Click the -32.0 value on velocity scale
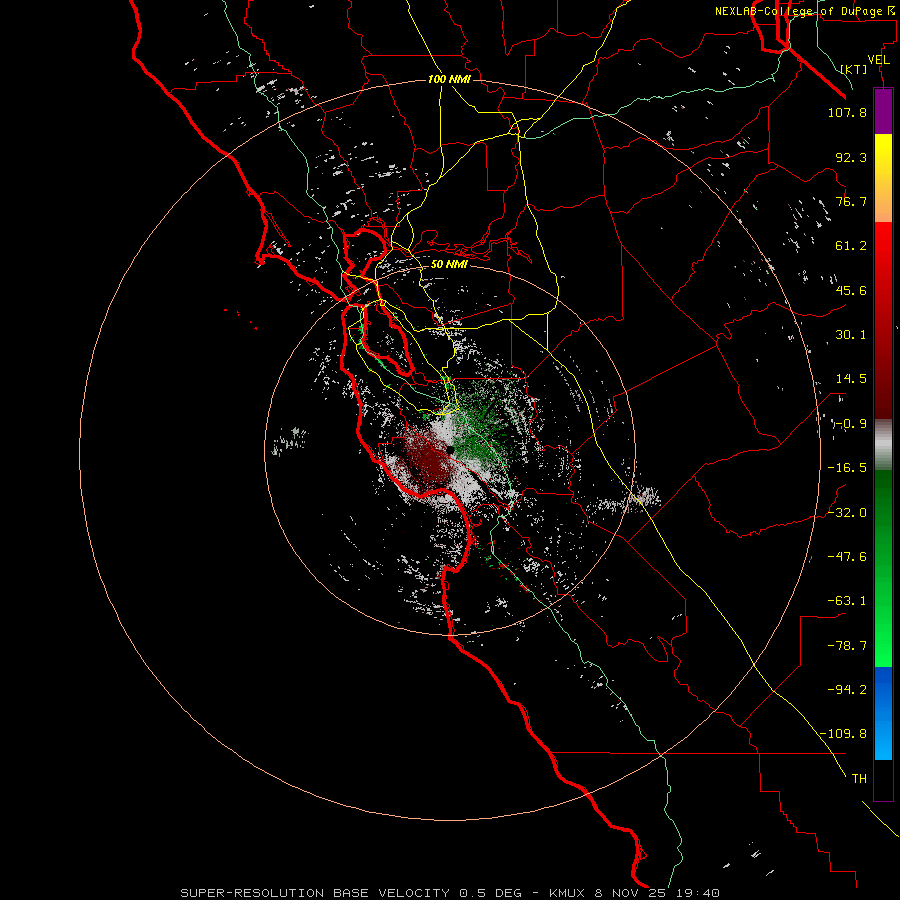Viewport: 900px width, 900px height. tap(847, 513)
